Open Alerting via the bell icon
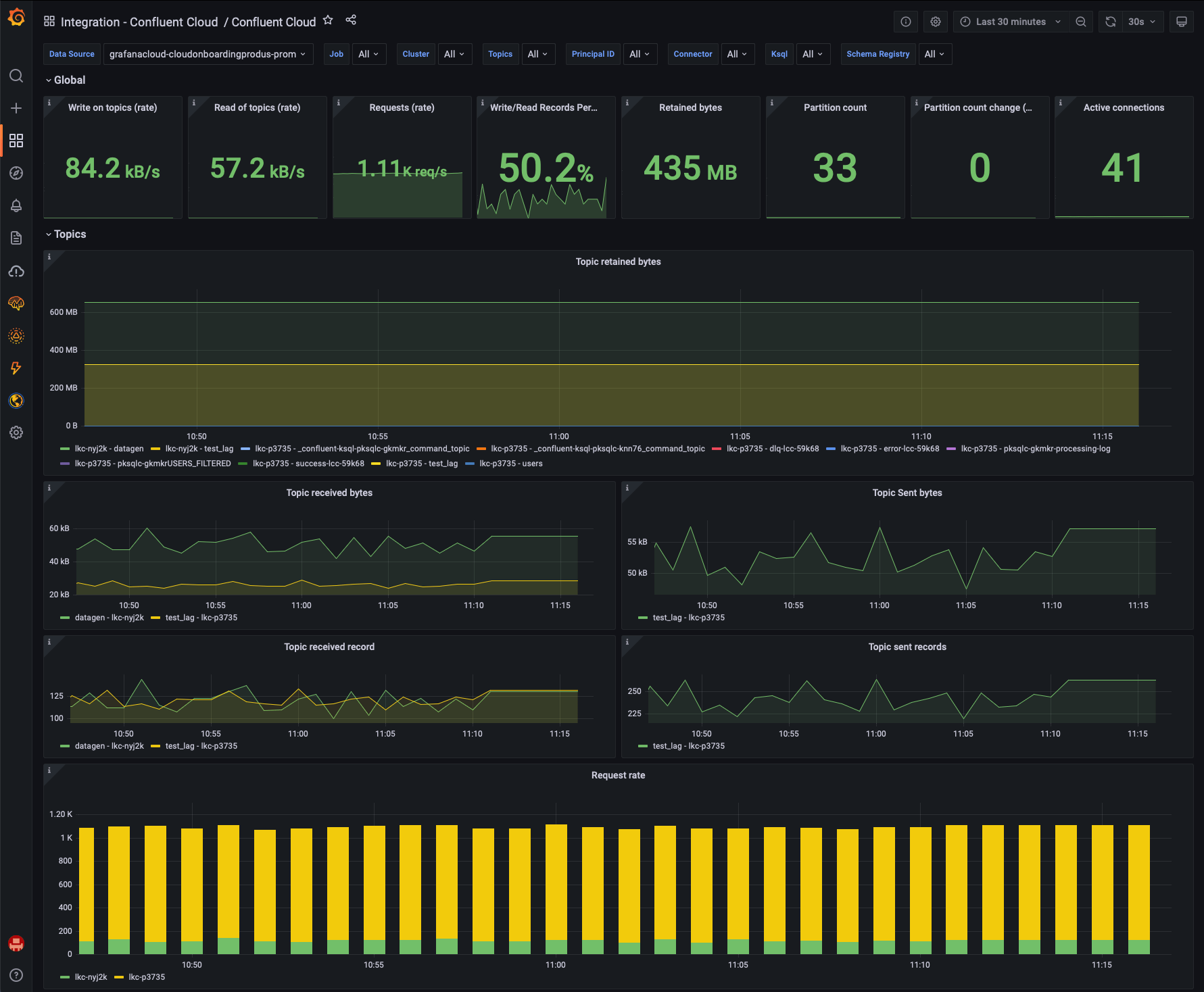The image size is (1204, 992). [16, 205]
